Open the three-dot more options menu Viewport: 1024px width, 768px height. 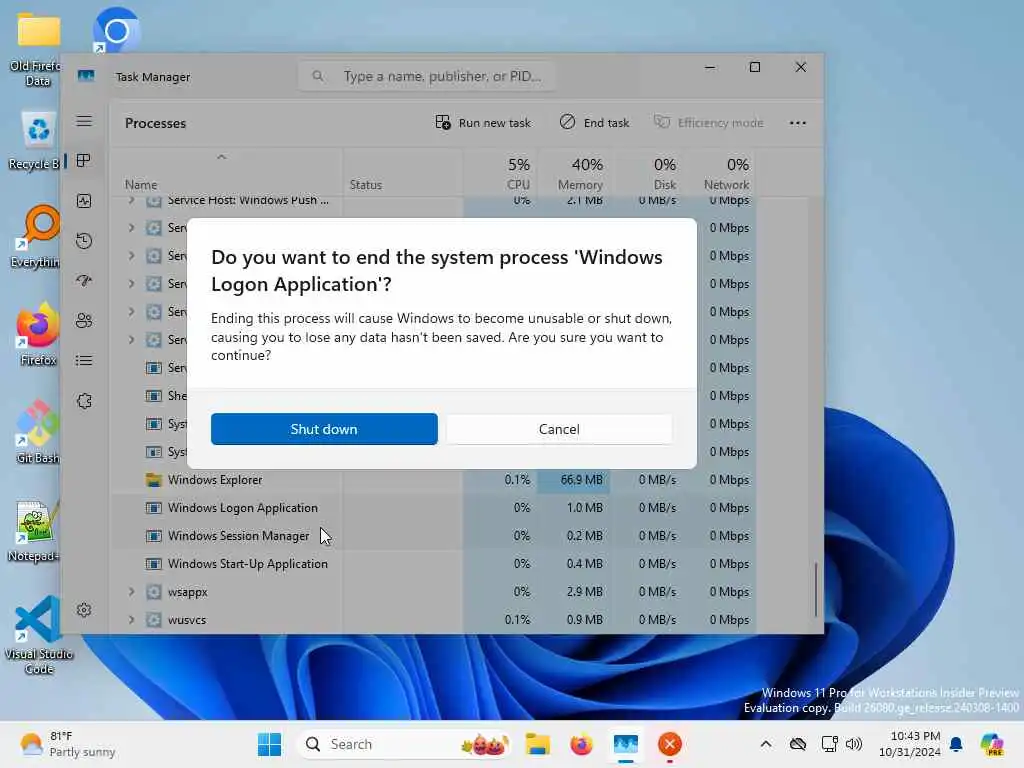(797, 123)
